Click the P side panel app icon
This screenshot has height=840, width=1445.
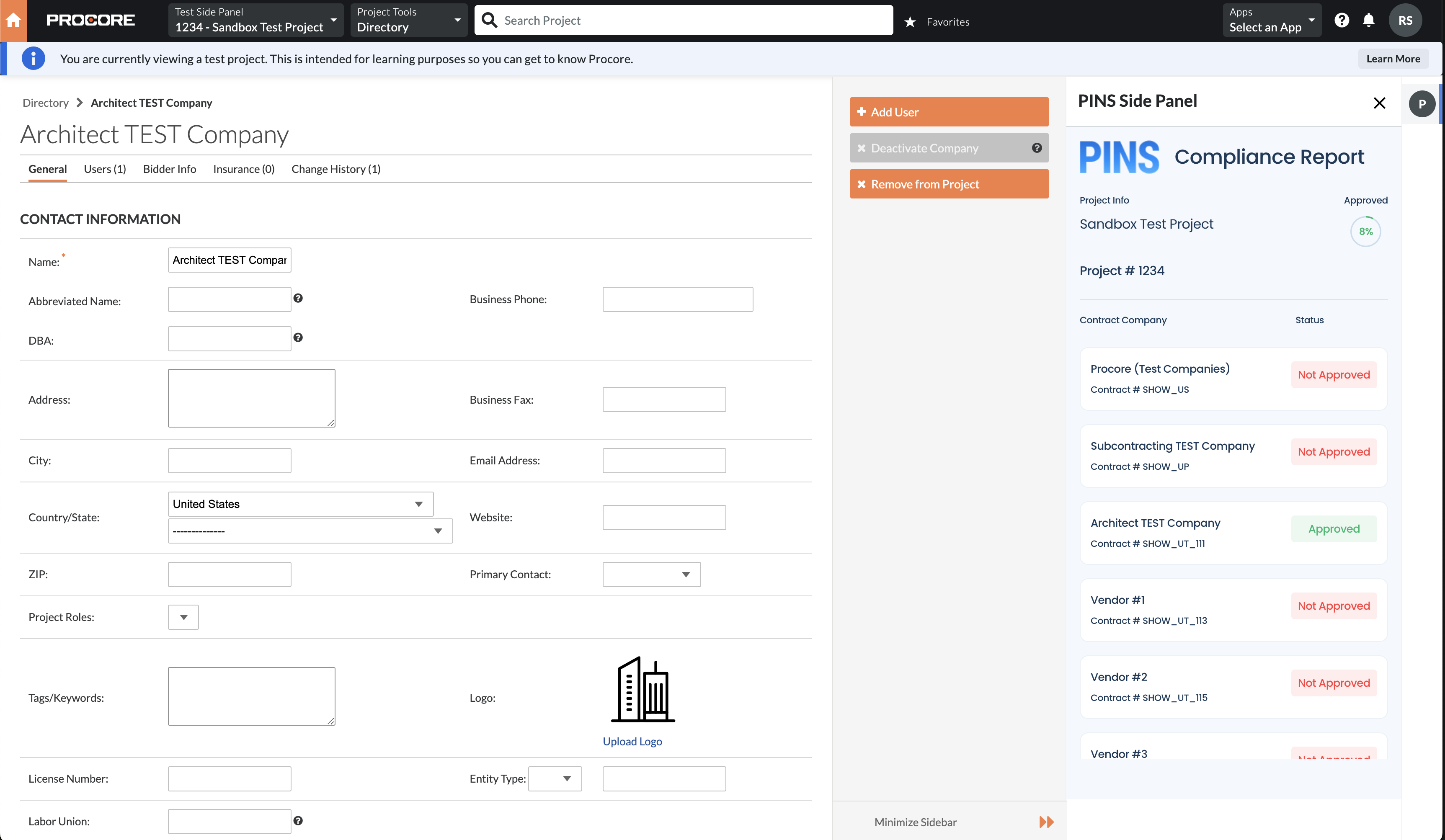pos(1422,104)
